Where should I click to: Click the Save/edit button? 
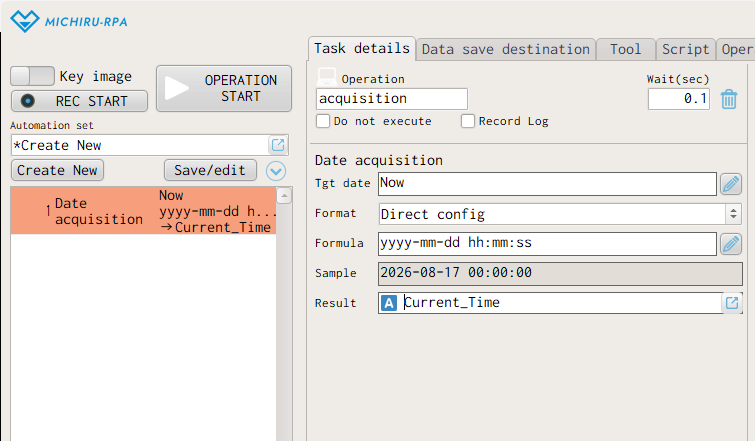[210, 170]
